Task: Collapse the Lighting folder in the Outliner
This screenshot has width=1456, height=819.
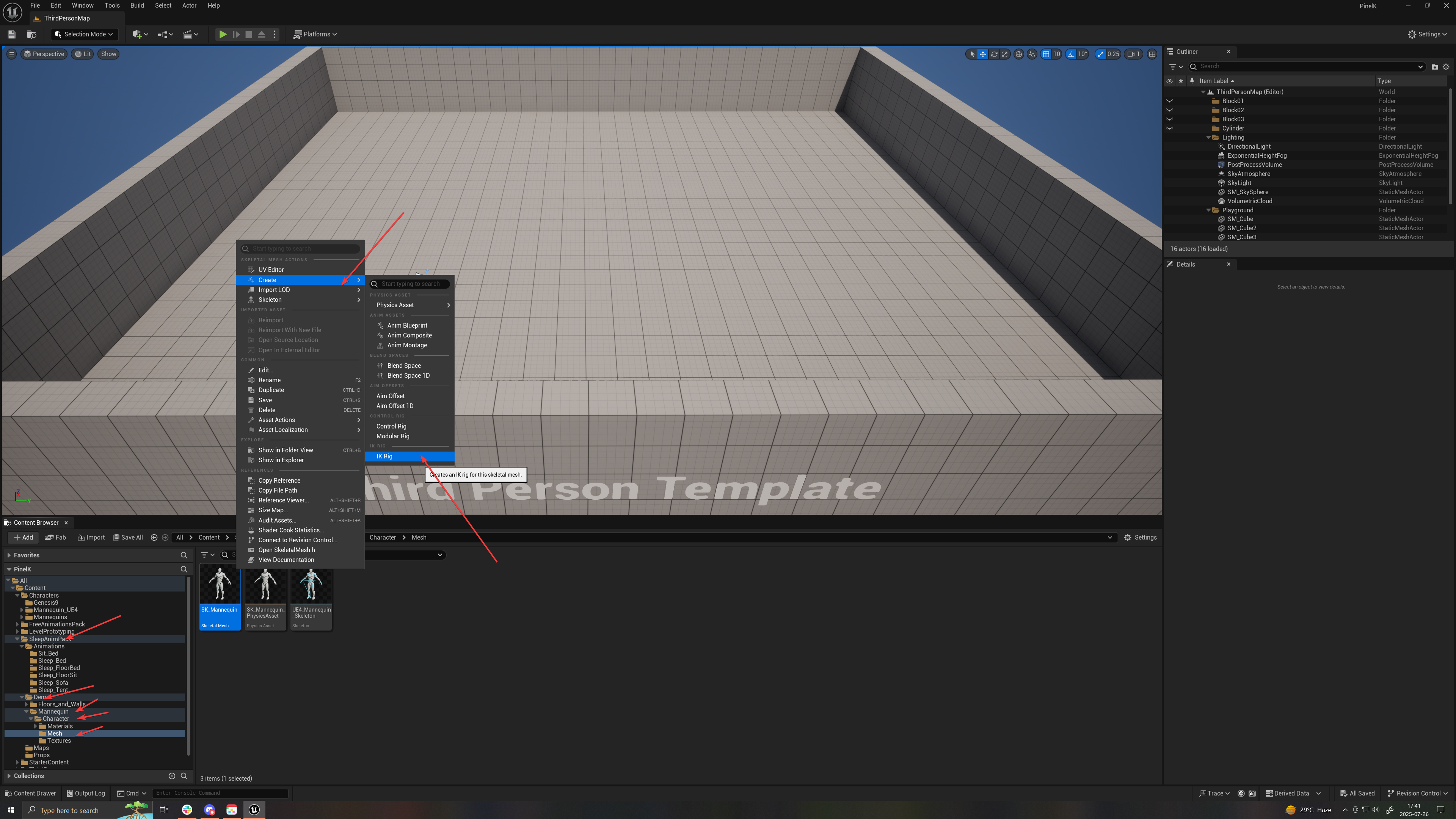Action: [x=1208, y=137]
